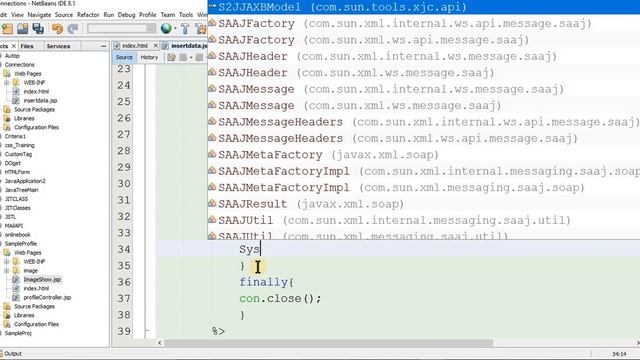Image resolution: width=640 pixels, height=360 pixels.
Task: Select insertdata.jsp in the Connections project
Action: (40, 100)
